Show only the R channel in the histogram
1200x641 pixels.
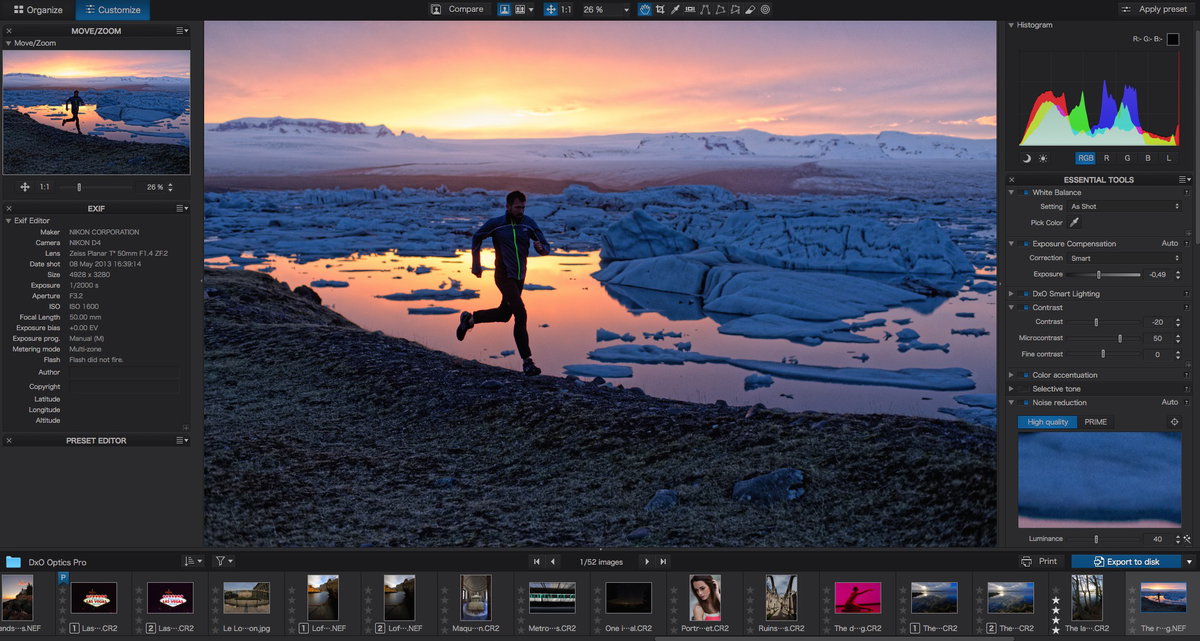[1106, 158]
